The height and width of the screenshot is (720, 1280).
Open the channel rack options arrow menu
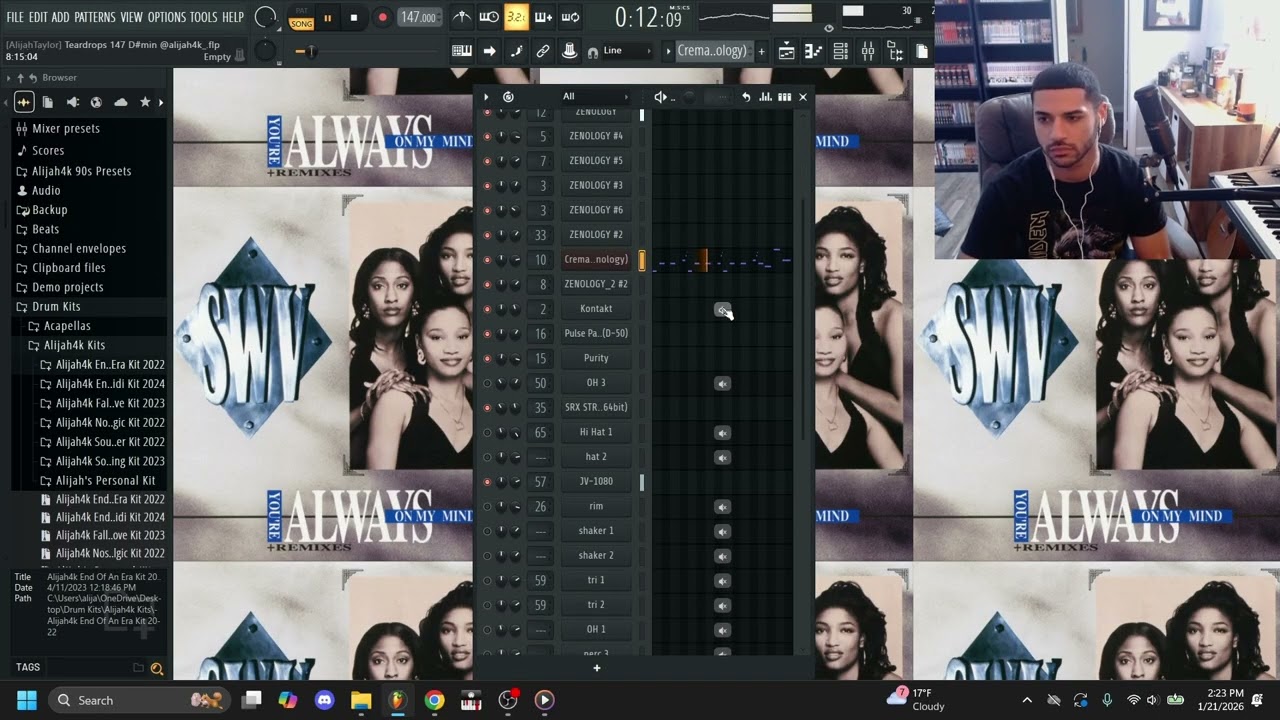click(x=486, y=97)
